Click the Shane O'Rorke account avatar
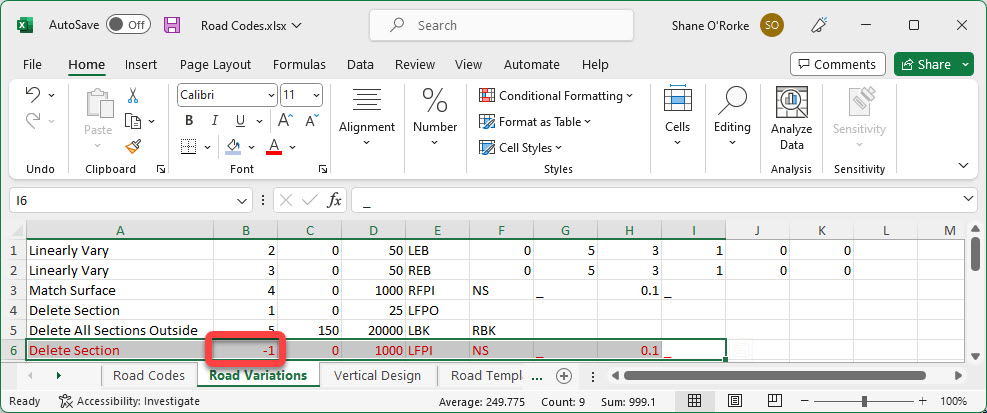This screenshot has height=413, width=987. coord(772,25)
